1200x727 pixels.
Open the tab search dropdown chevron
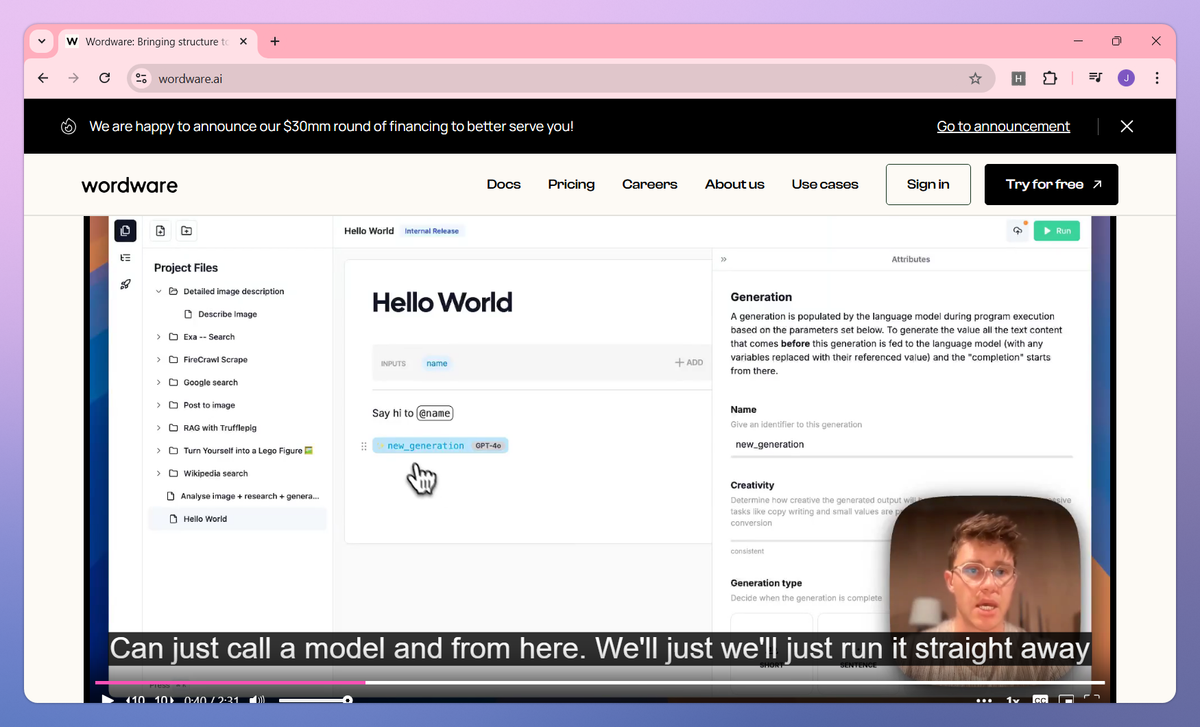point(41,41)
